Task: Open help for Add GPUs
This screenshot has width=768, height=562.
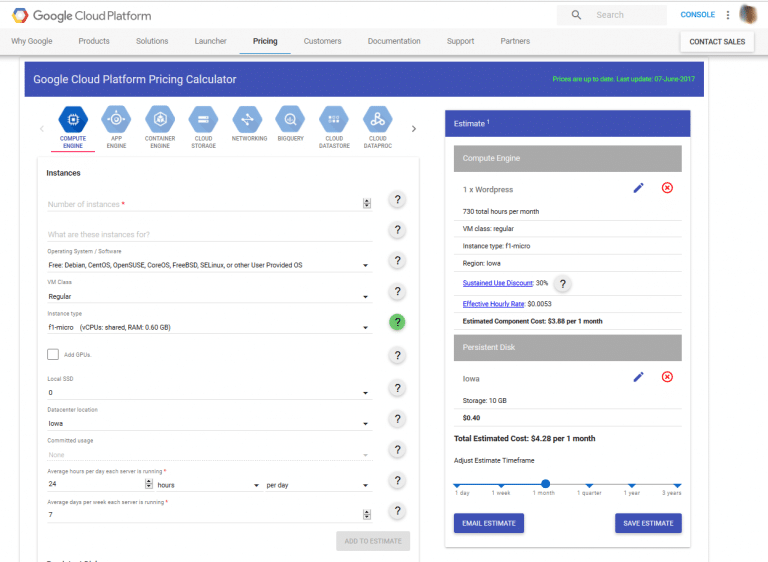Action: point(398,355)
